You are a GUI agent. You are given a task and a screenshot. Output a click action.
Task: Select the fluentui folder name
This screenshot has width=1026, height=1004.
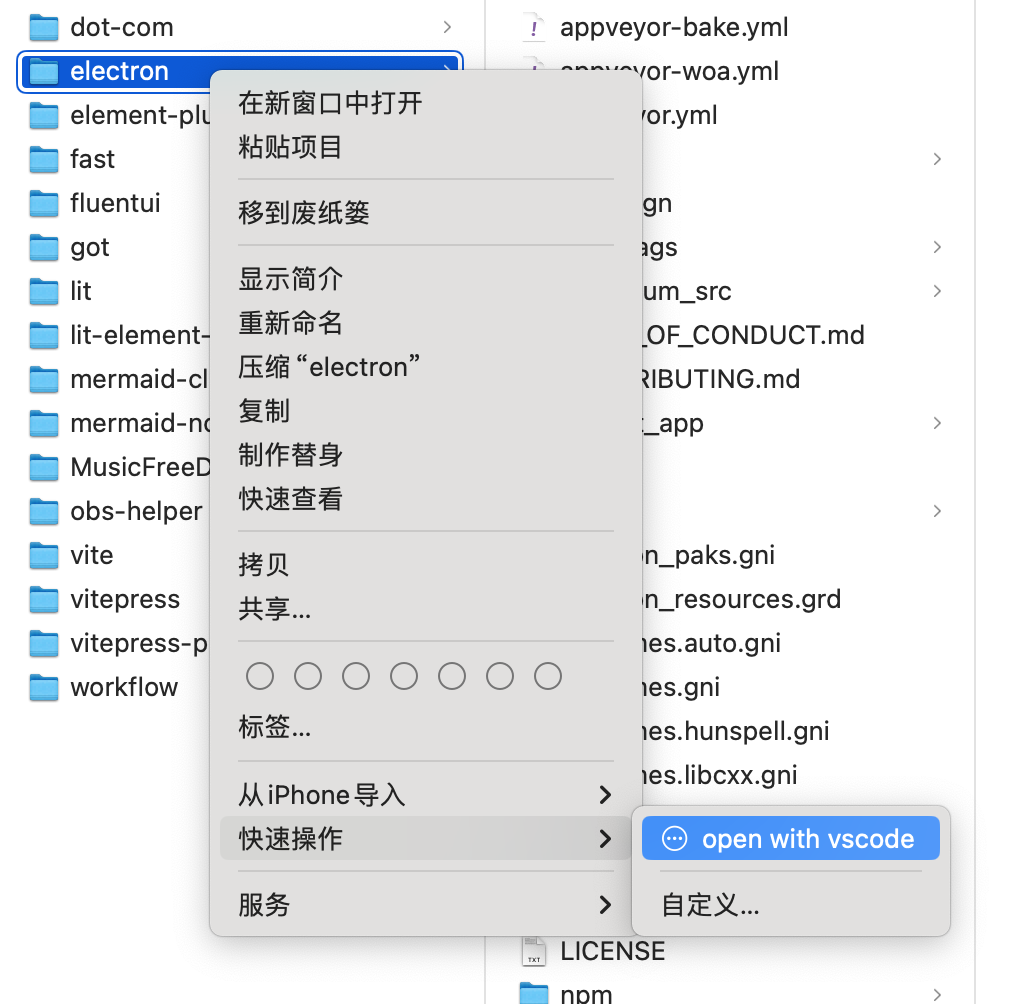(115, 204)
